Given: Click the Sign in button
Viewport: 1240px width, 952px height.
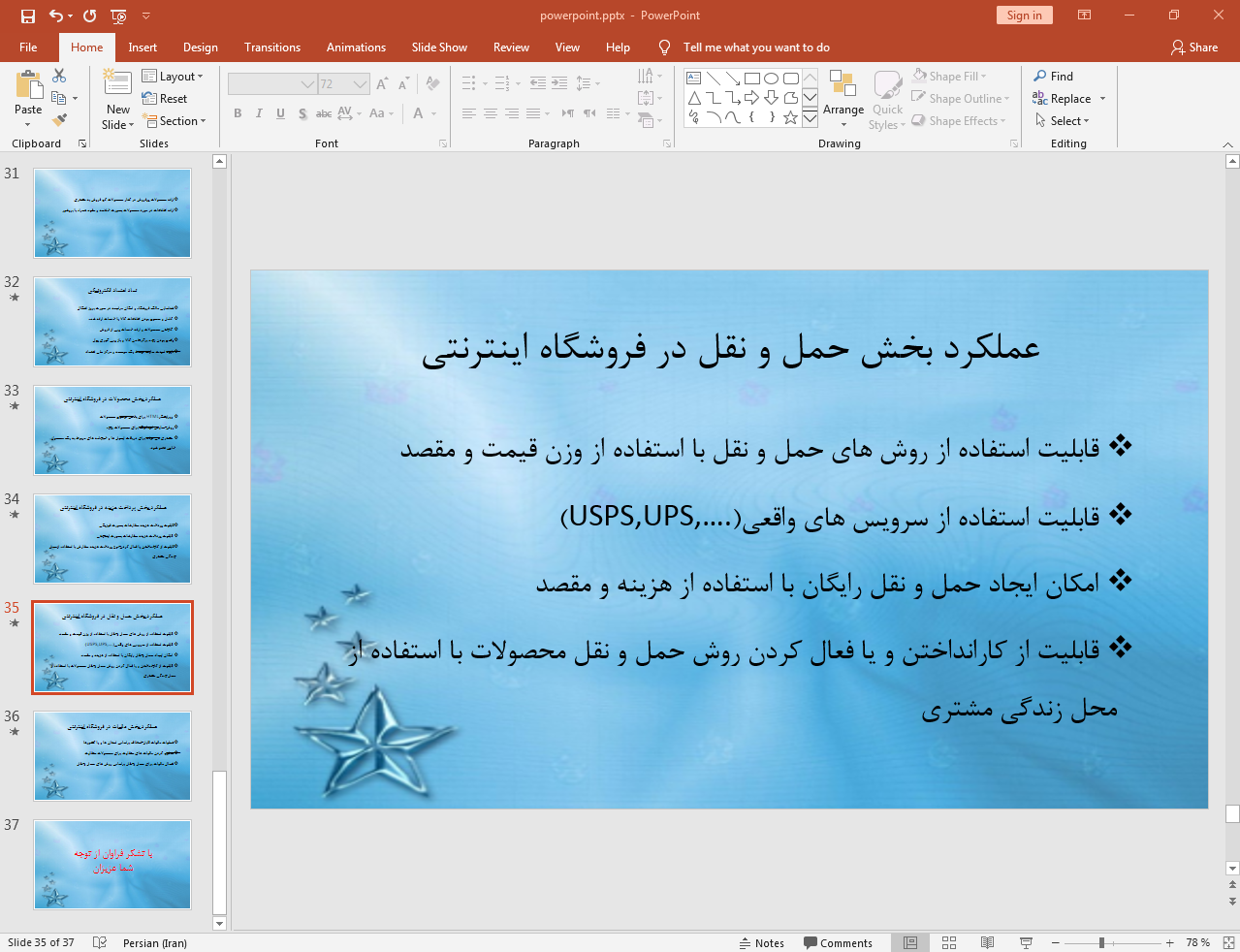Looking at the screenshot, I should (x=1024, y=15).
